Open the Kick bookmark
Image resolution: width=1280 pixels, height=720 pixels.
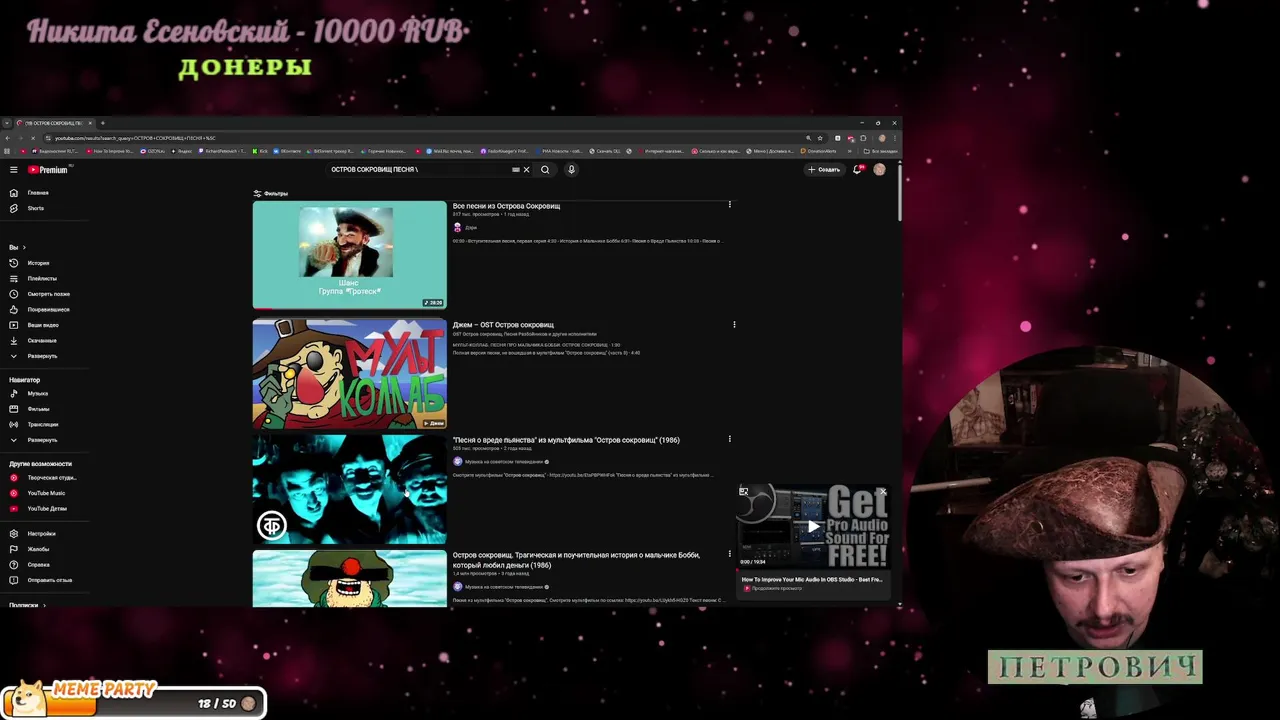pos(260,151)
